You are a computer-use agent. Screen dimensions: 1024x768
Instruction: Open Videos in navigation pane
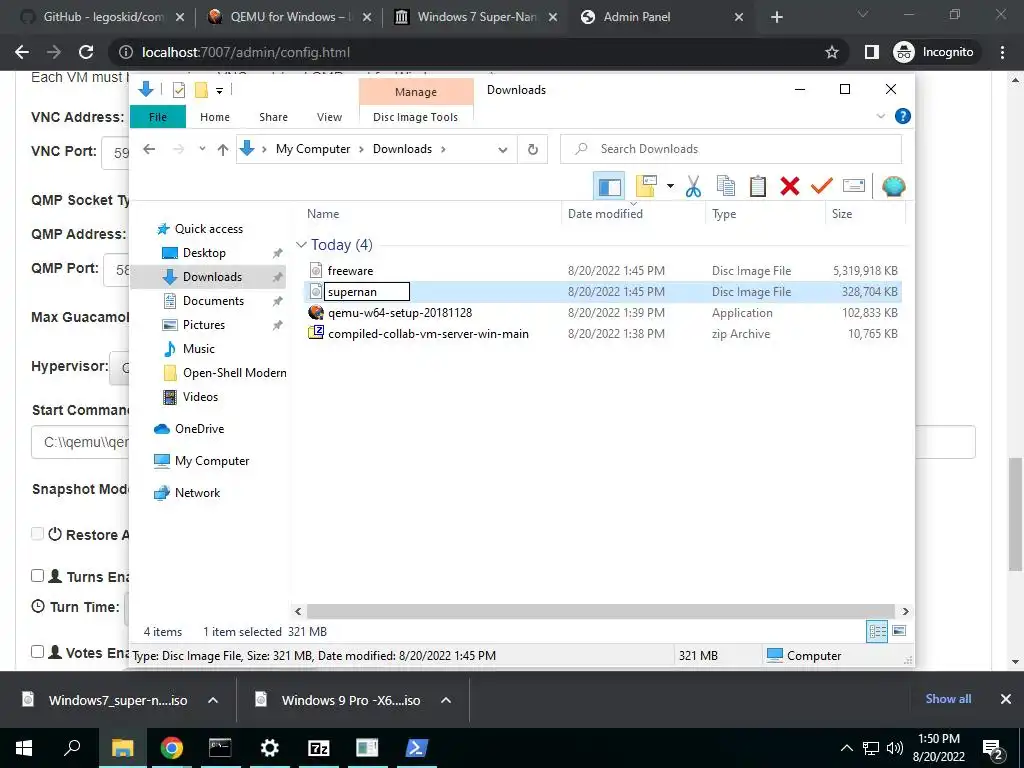click(x=200, y=397)
